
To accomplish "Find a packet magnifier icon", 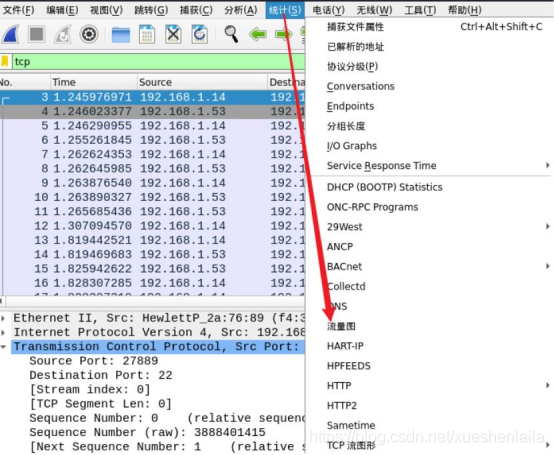I will click(231, 34).
